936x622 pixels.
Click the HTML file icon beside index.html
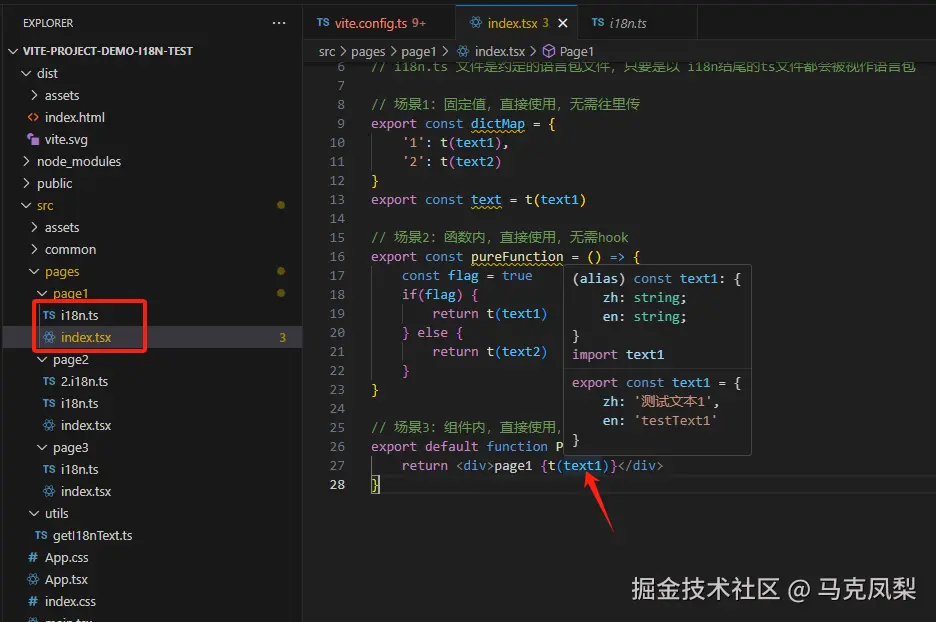pyautogui.click(x=33, y=118)
